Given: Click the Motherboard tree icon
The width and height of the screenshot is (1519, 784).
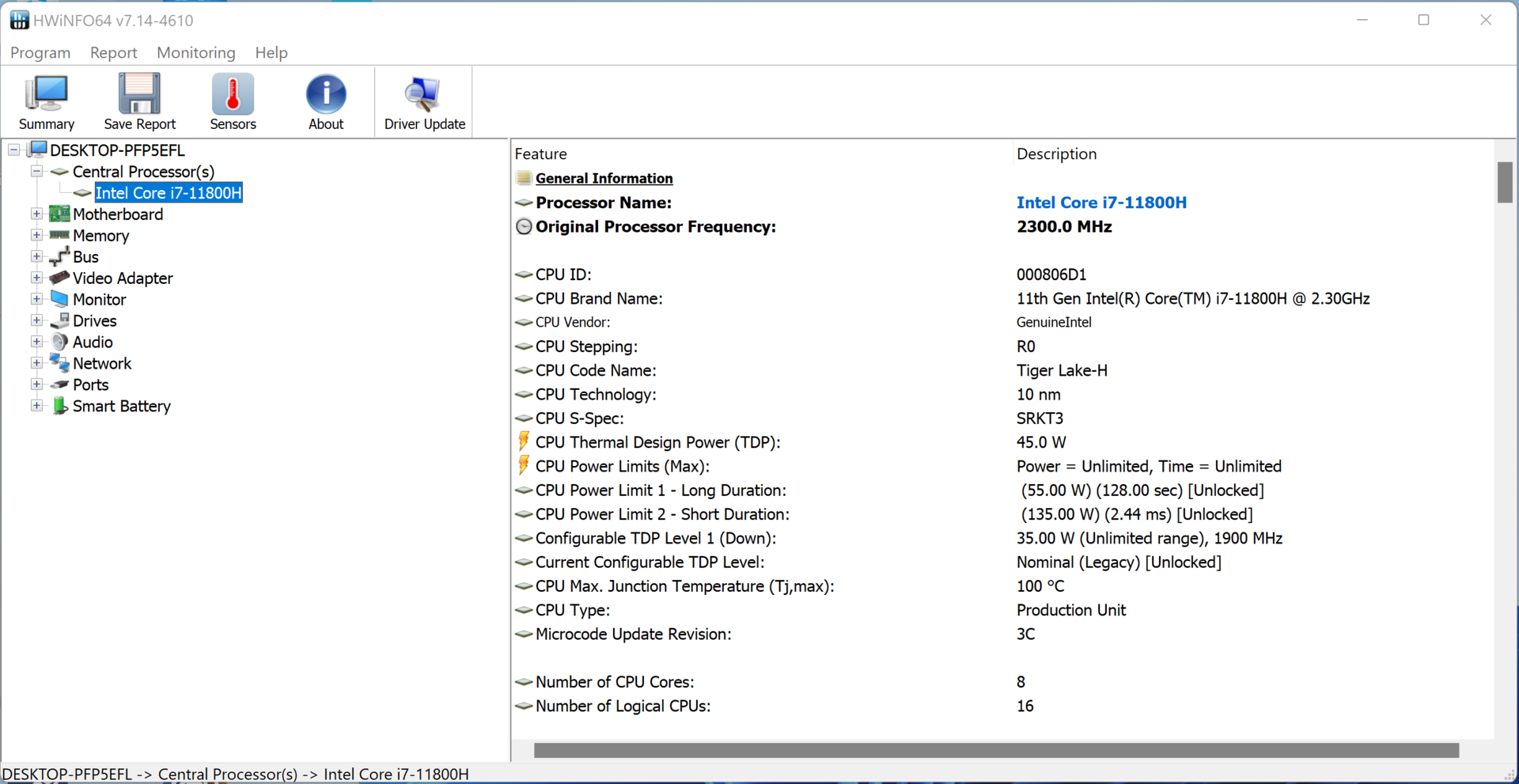Looking at the screenshot, I should 59,214.
